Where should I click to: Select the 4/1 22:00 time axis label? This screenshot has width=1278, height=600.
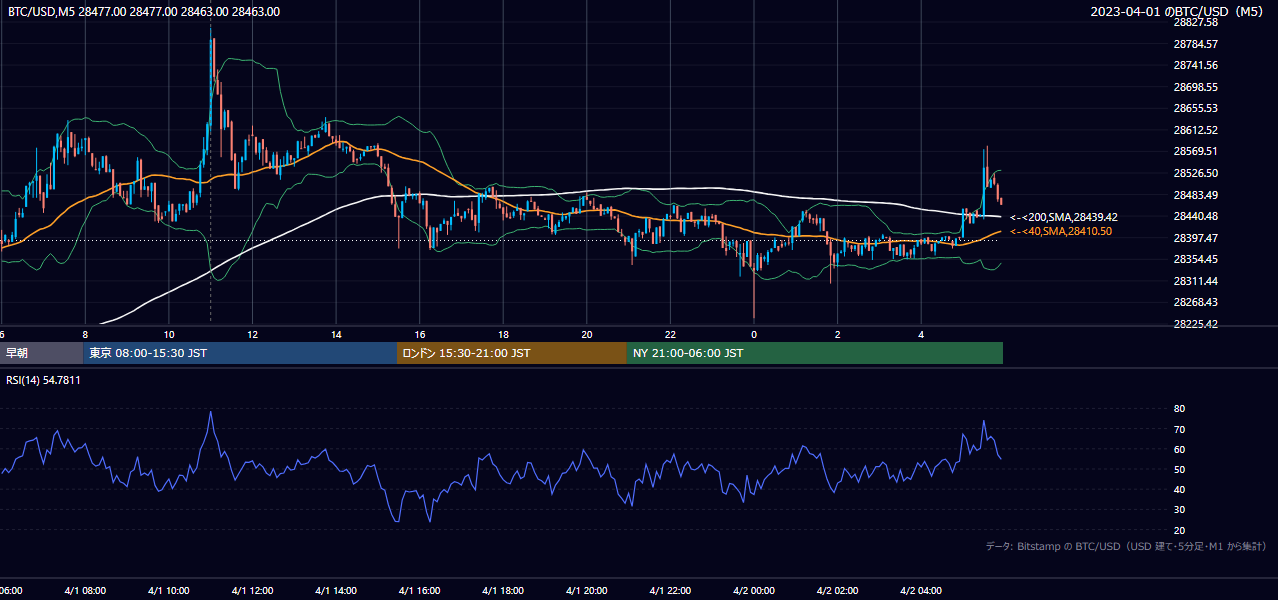670,591
